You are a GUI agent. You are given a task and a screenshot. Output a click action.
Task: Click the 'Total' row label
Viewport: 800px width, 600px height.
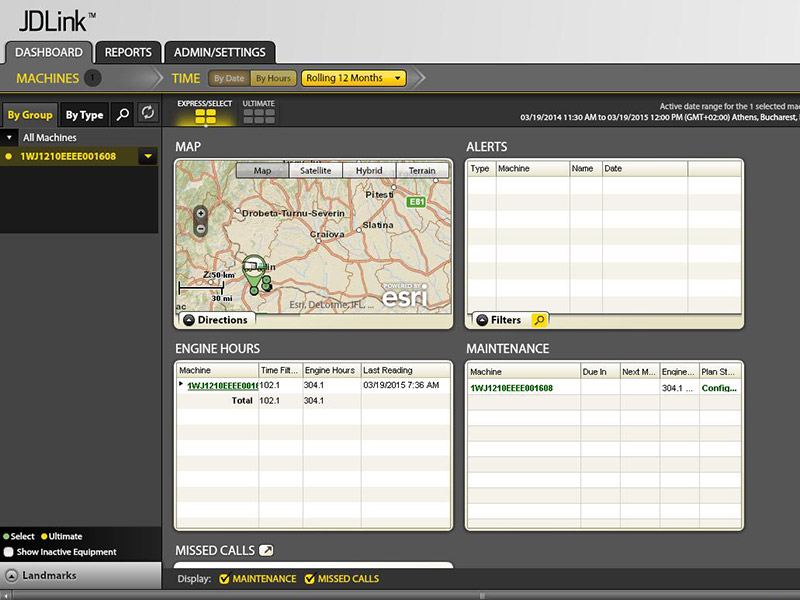242,401
